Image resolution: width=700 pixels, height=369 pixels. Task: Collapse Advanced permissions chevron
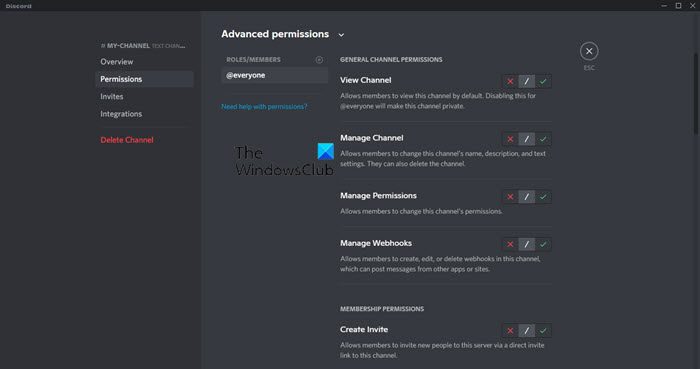pyautogui.click(x=341, y=35)
